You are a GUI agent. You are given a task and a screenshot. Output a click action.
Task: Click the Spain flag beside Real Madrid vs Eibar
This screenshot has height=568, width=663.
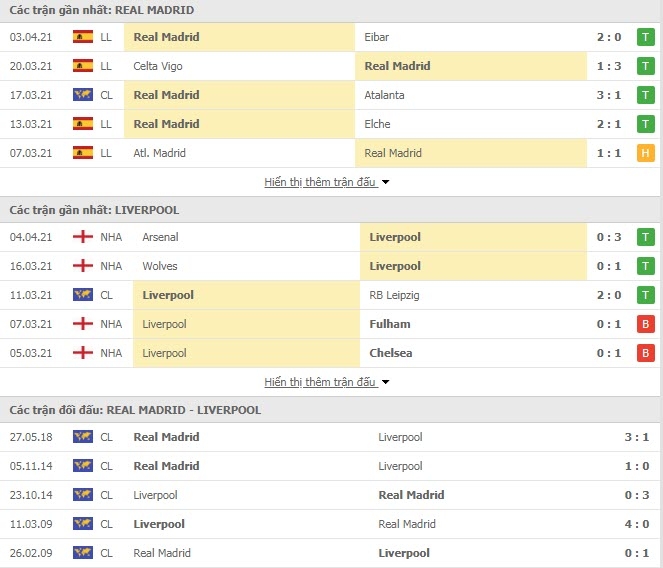(83, 37)
